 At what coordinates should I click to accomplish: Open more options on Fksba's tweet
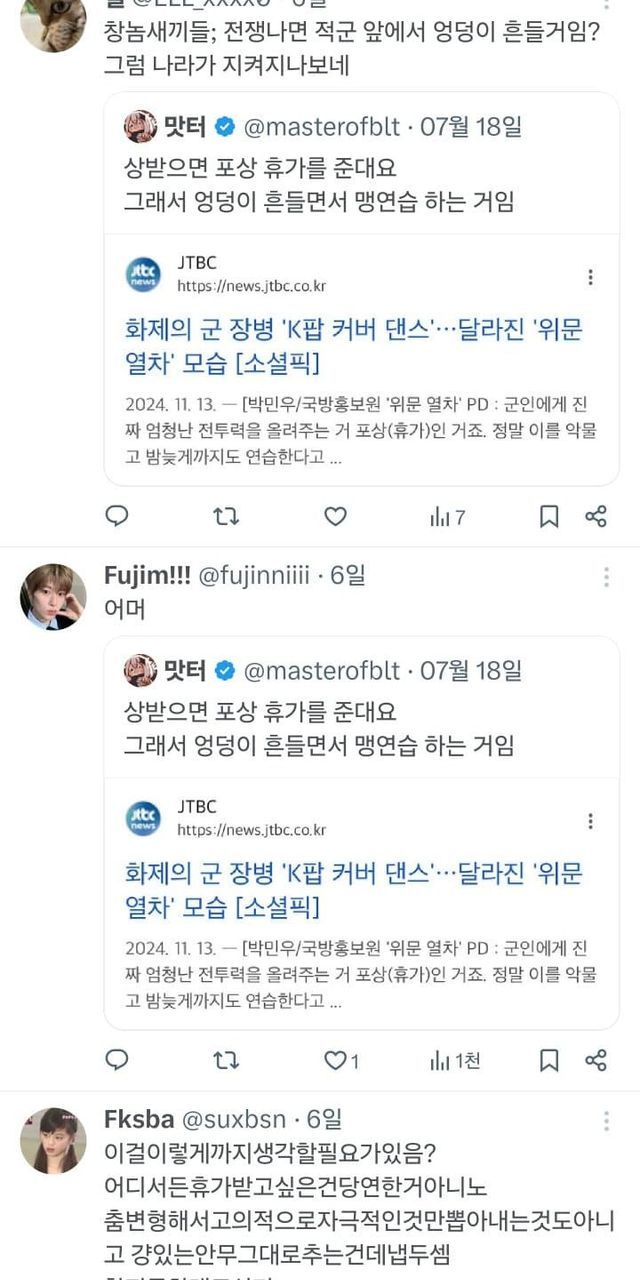click(x=606, y=1121)
